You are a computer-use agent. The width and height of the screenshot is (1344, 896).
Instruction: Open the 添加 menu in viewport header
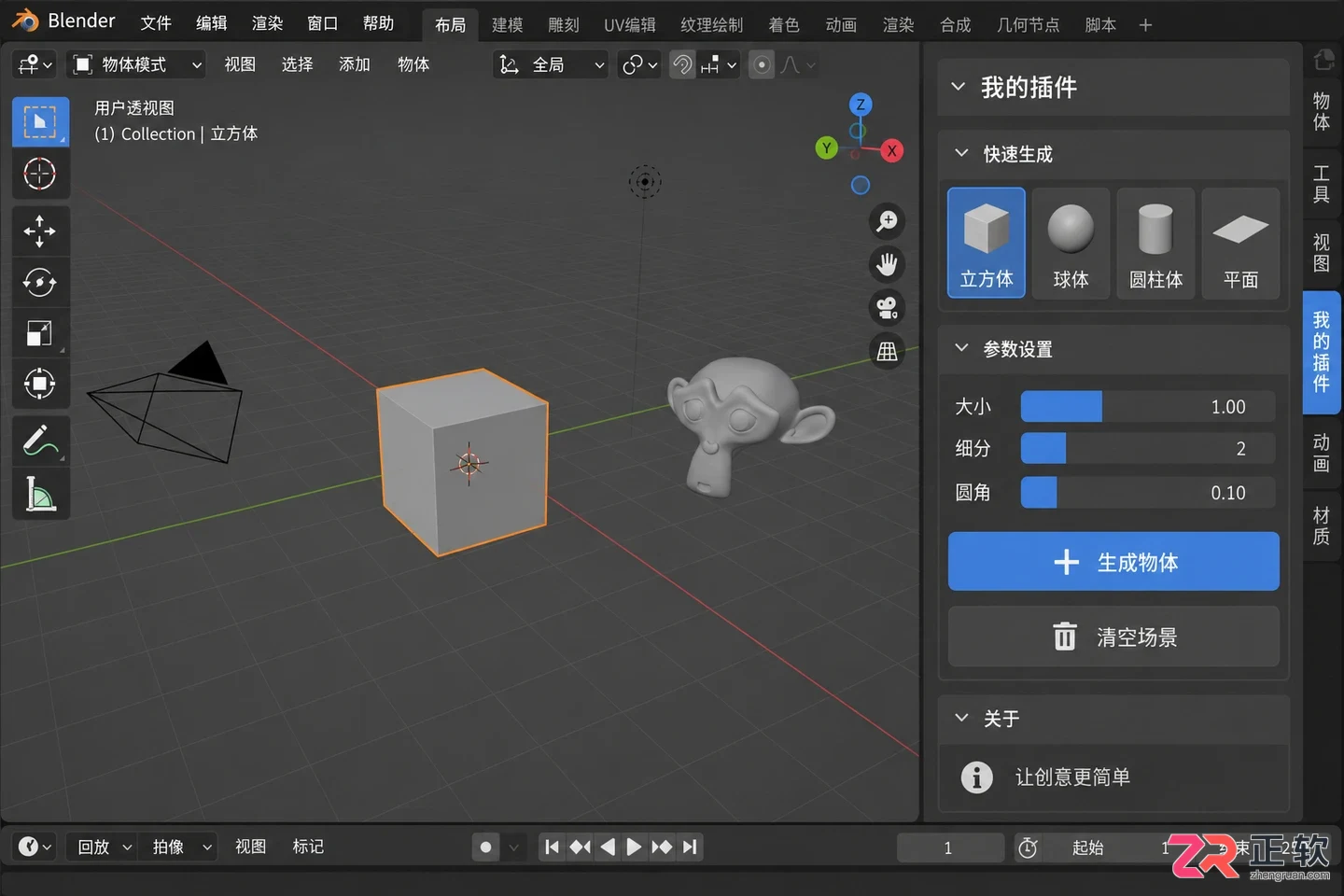355,64
